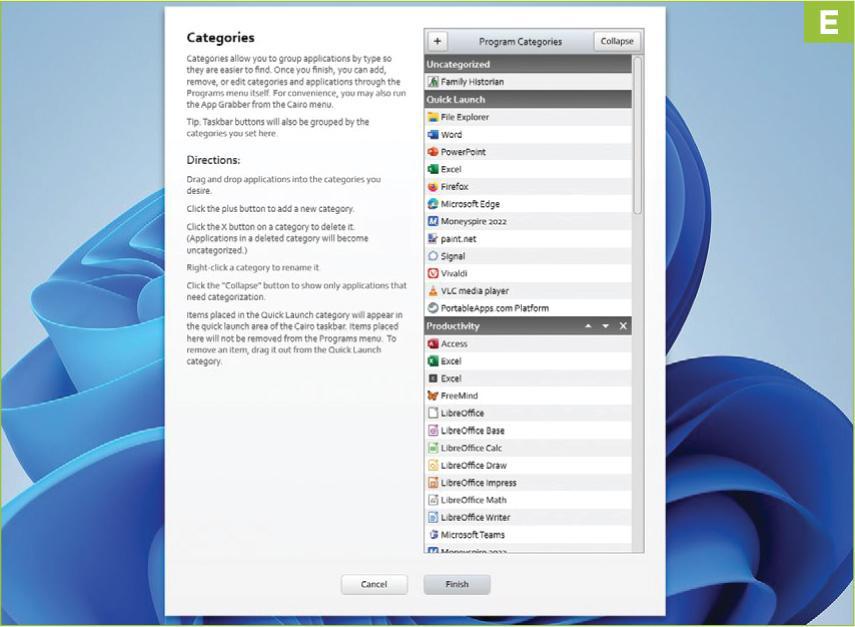Click the PowerPoint icon
Image resolution: width=855 pixels, height=627 pixels.
433,152
